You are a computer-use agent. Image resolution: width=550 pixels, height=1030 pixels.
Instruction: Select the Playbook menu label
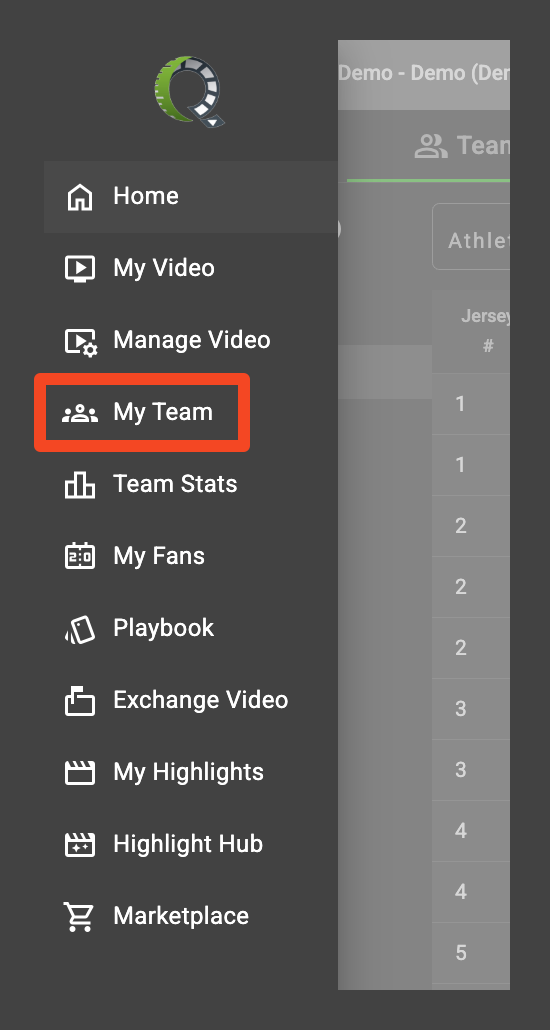[163, 628]
